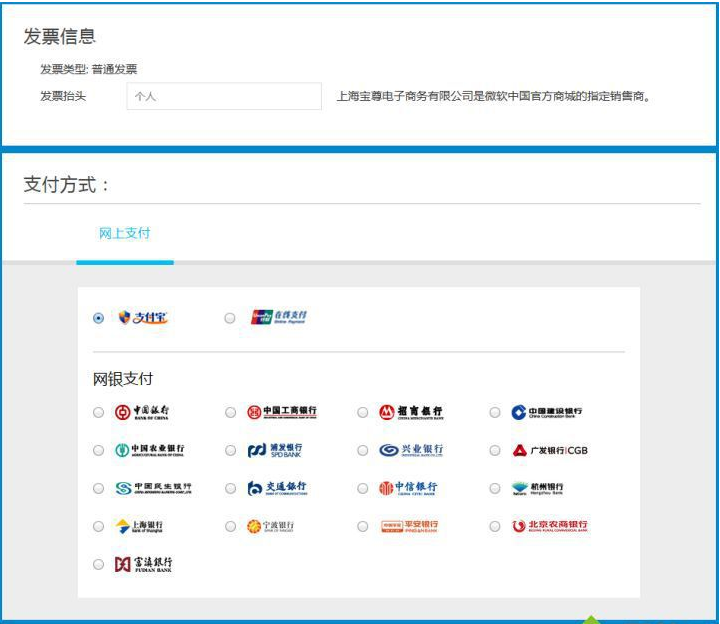Select the Beijing Rural Commercial Bank radio button
Image resolution: width=720 pixels, height=624 pixels.
tap(495, 527)
